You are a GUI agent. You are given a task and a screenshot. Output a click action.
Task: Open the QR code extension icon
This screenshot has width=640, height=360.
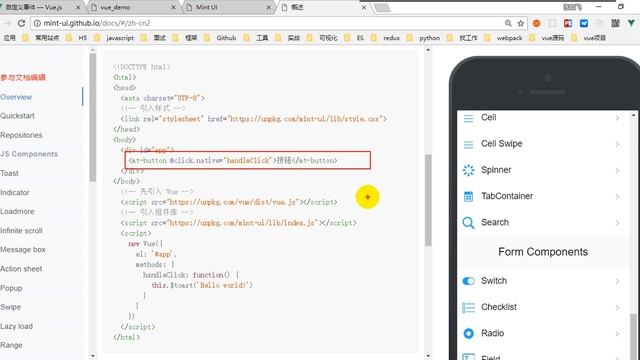pyautogui.click(x=616, y=23)
